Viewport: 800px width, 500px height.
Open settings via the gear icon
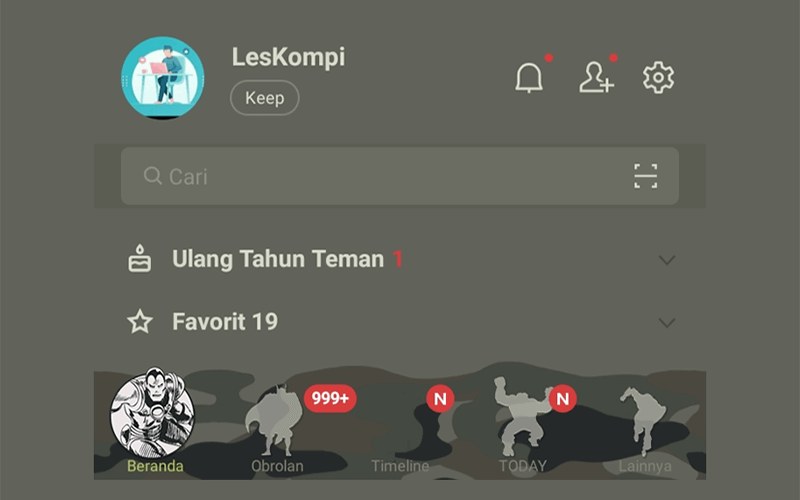658,78
